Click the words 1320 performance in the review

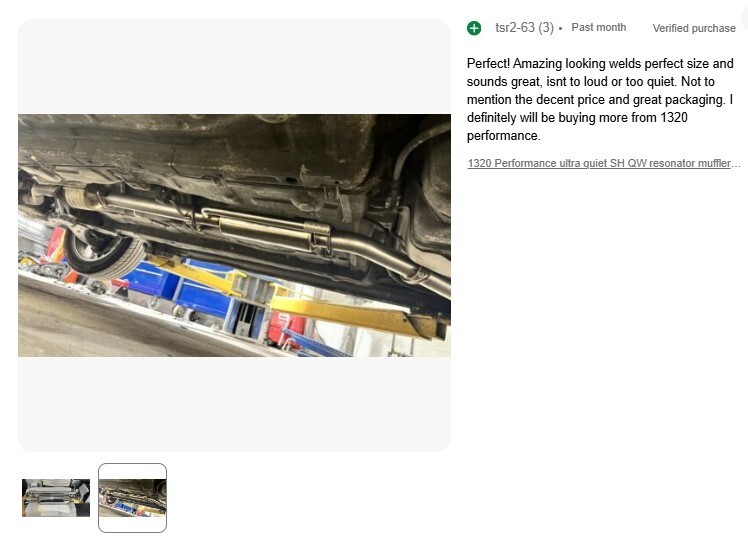point(577,126)
